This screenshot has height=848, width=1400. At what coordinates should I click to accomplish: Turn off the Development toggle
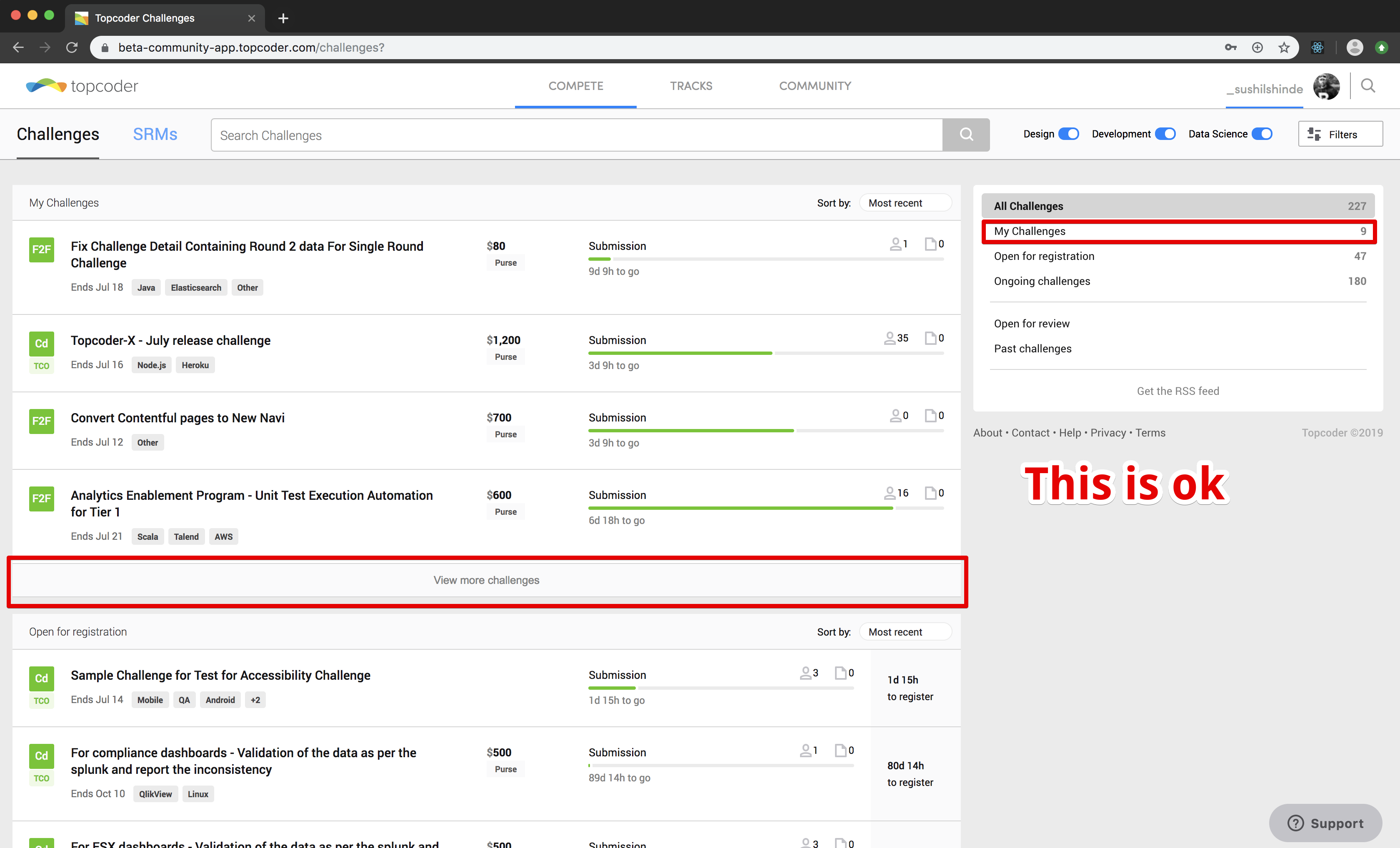coord(1165,134)
